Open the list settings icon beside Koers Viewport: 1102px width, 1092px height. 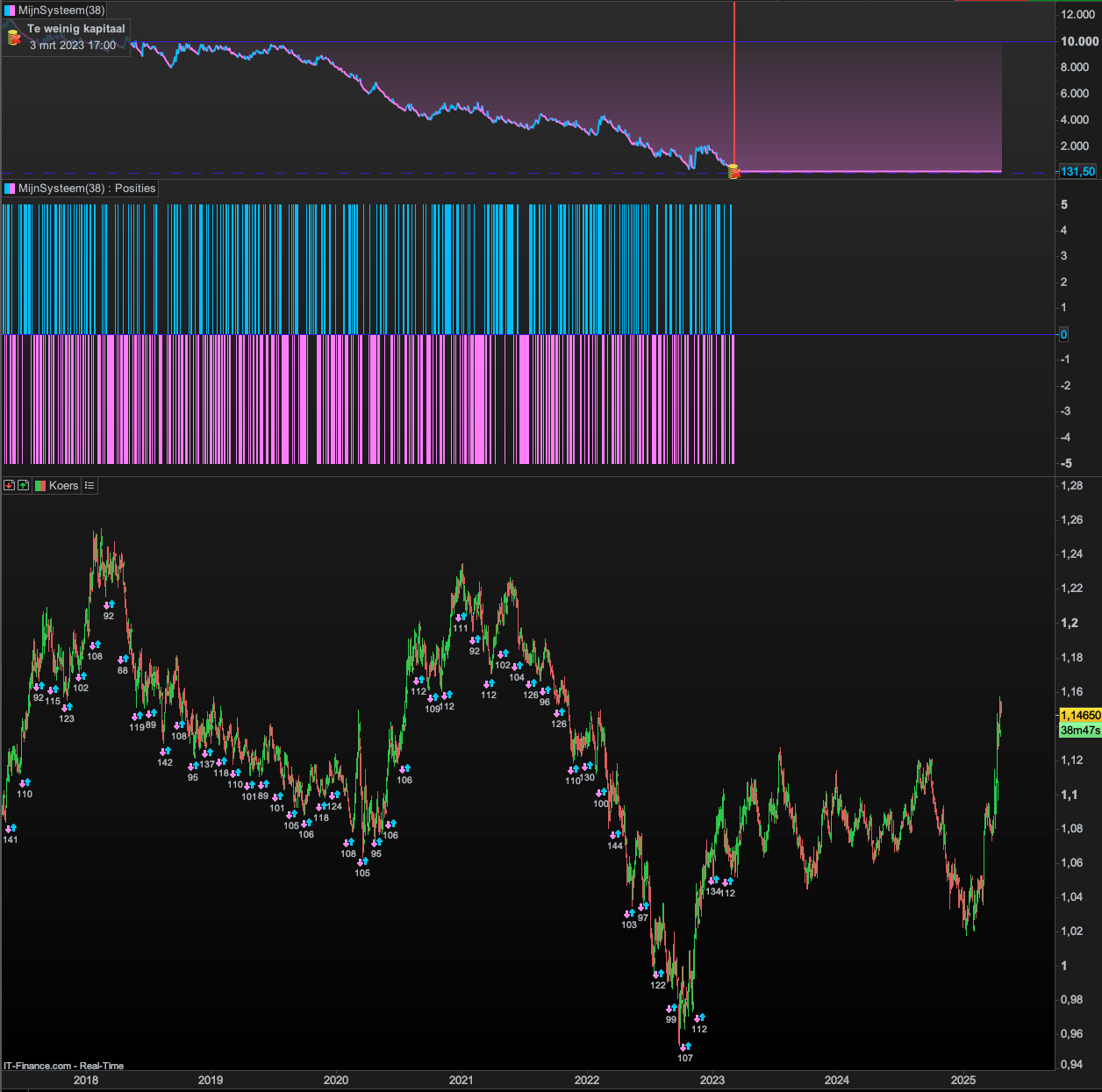tap(89, 485)
